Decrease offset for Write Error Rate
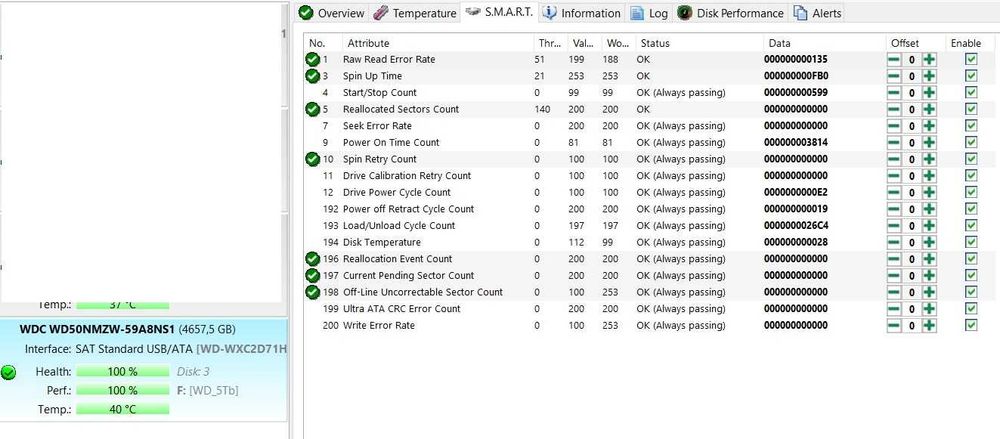The height and width of the screenshot is (439, 1000). 894,325
